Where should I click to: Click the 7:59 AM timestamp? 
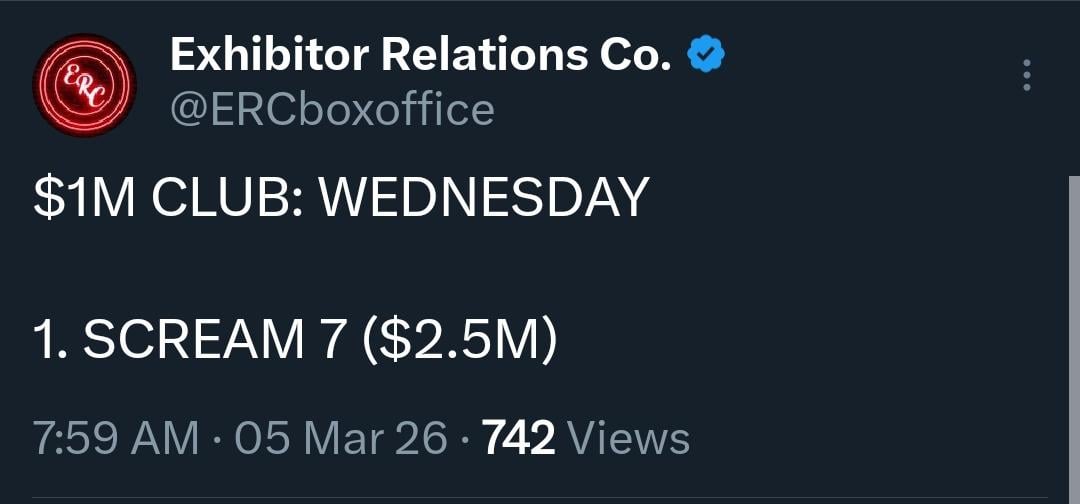[116, 439]
